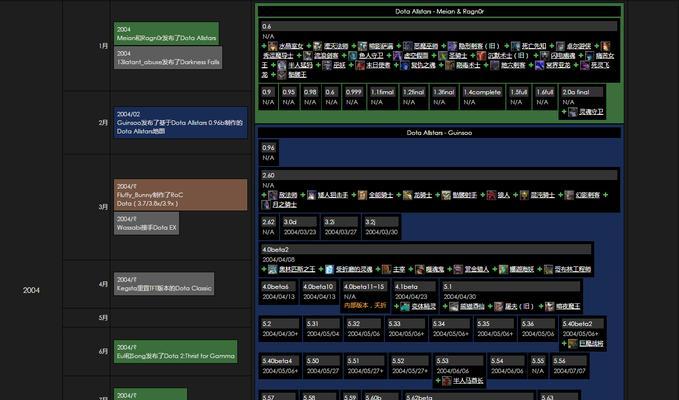679x400 pixels.
Task: Select the '5.31' version cell dated 2004/05/04
Action: click(323, 329)
